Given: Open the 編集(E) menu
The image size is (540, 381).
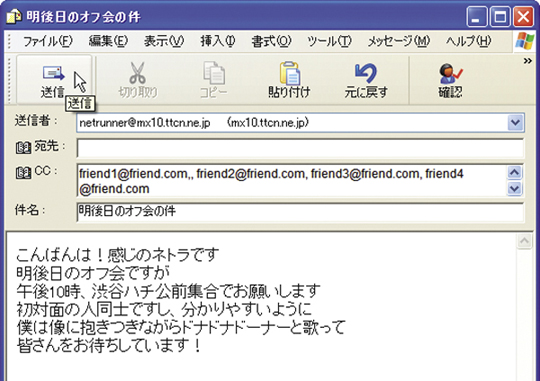Looking at the screenshot, I should pyautogui.click(x=108, y=41).
